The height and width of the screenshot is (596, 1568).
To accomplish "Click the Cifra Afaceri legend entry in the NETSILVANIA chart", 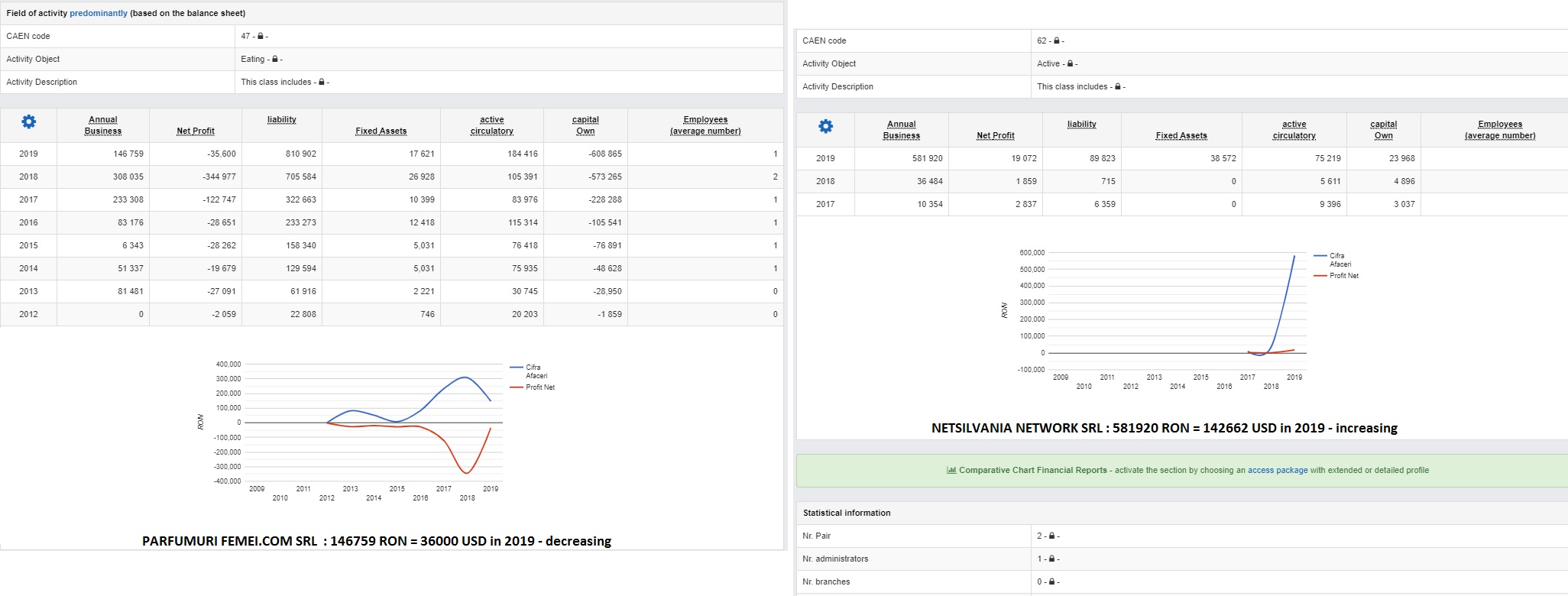I will click(x=1333, y=260).
